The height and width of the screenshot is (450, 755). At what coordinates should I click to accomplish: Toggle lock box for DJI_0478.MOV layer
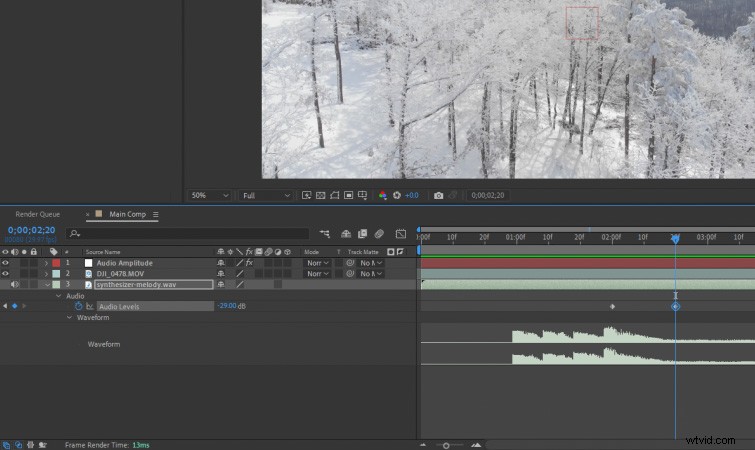click(34, 273)
